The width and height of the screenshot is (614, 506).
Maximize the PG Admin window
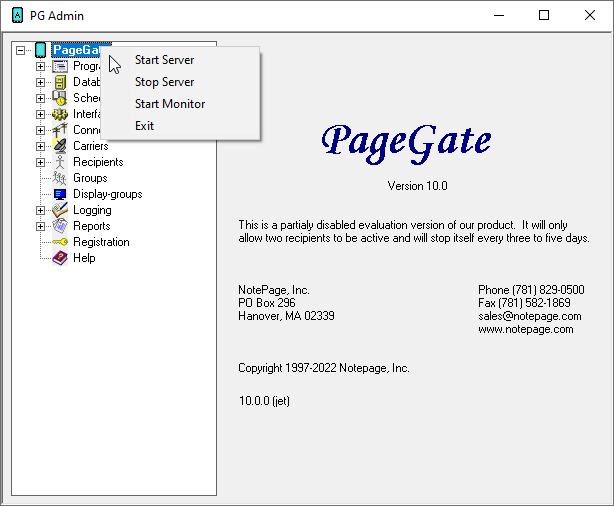click(x=544, y=16)
